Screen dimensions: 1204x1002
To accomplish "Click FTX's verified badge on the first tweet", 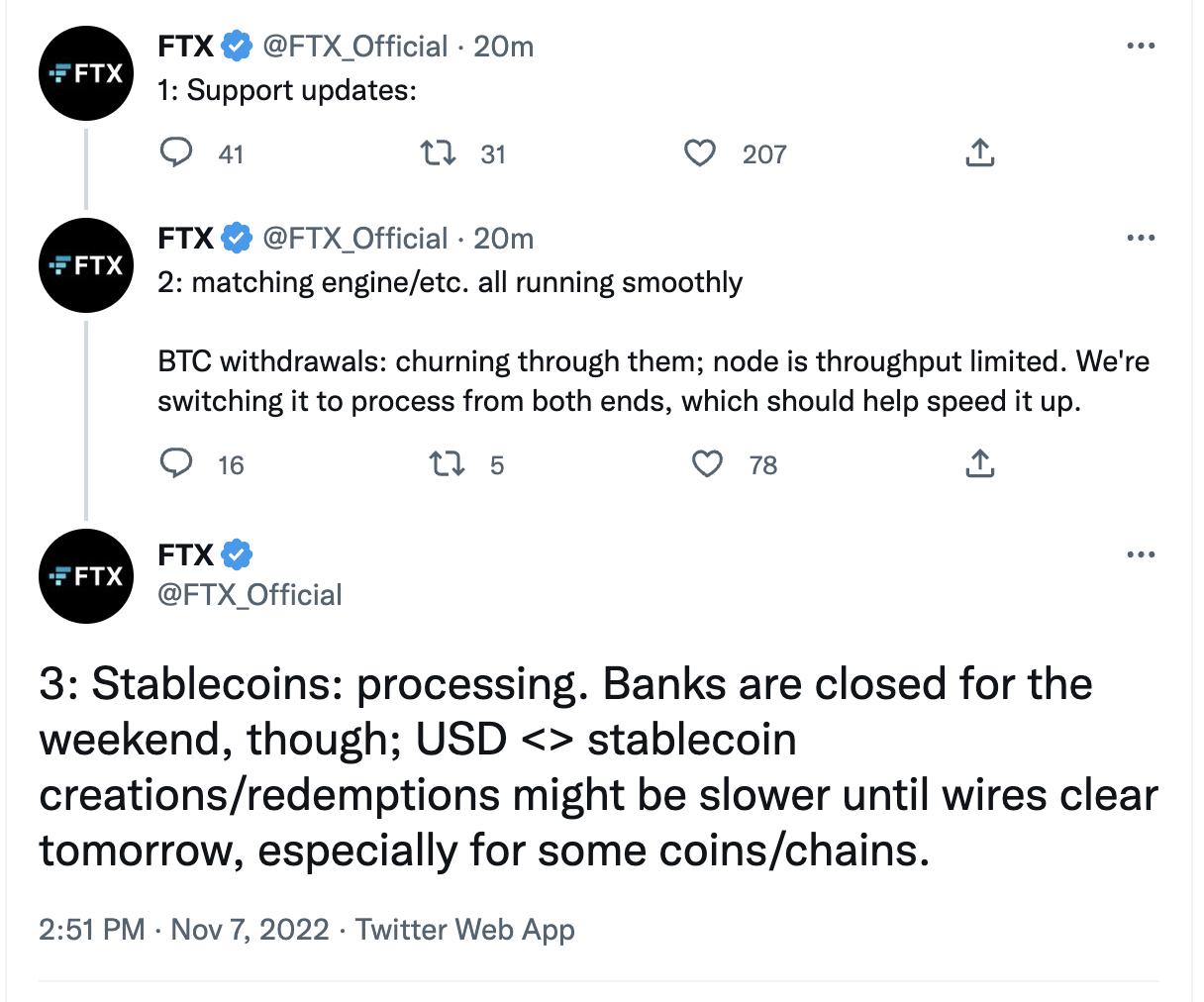I will (235, 44).
